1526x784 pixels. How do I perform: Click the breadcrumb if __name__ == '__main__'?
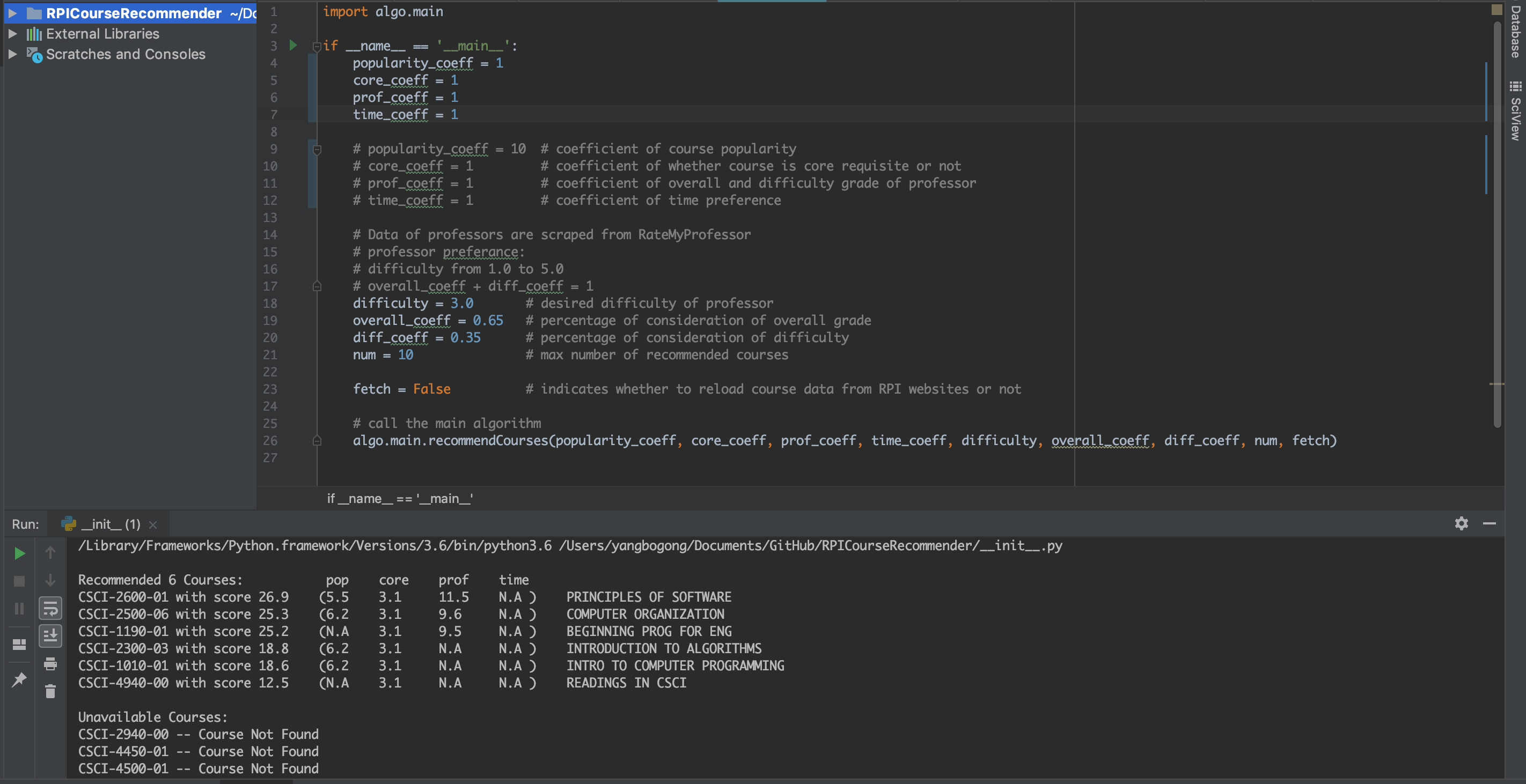click(x=400, y=499)
